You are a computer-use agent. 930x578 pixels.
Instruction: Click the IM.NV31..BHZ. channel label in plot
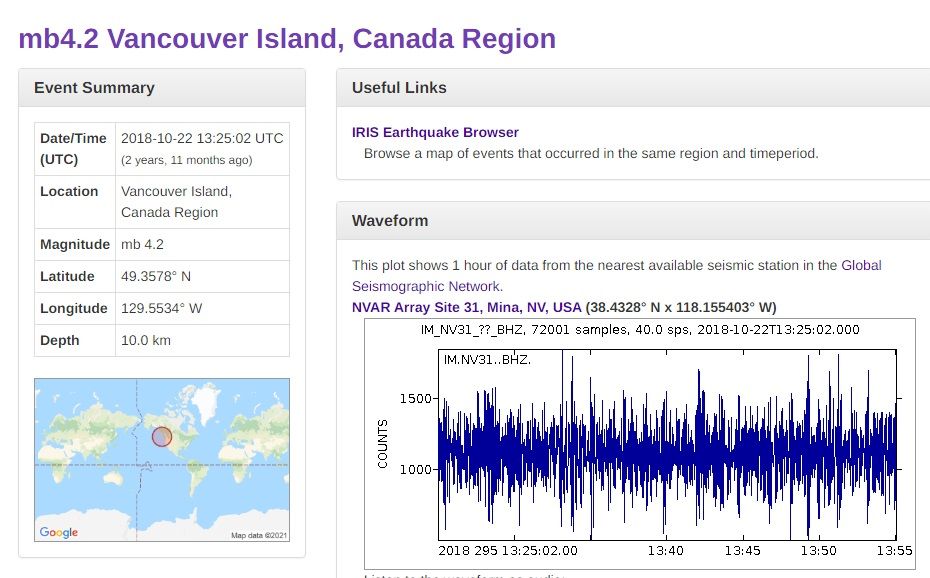487,359
